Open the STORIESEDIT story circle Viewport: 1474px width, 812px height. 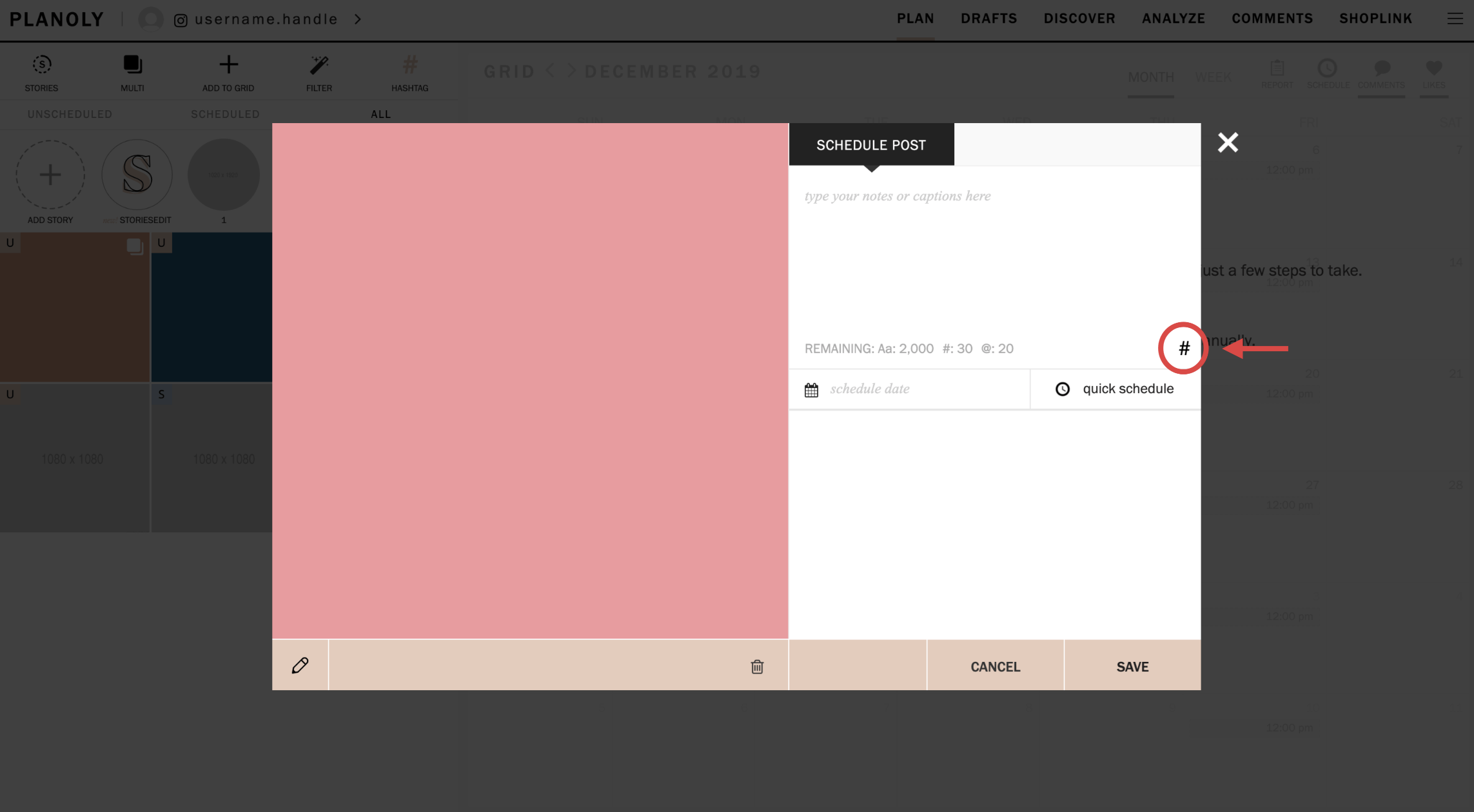137,175
